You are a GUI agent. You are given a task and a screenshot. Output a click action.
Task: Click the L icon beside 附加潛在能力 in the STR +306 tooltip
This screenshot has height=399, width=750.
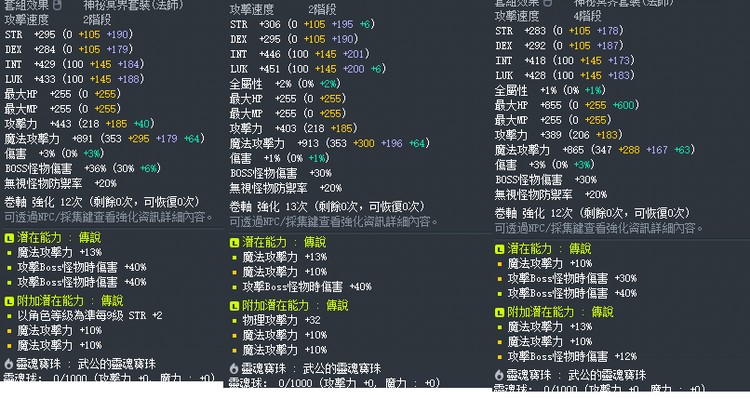click(234, 306)
